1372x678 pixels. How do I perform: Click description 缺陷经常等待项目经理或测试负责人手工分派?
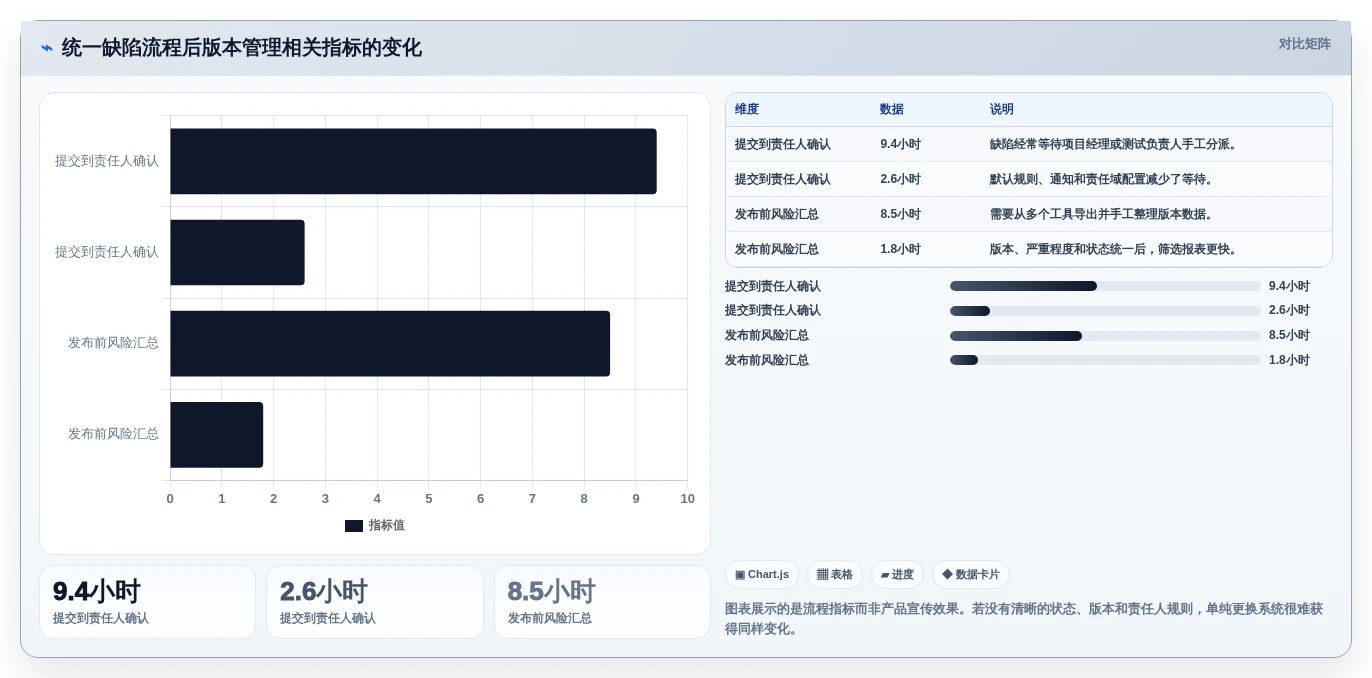tap(1115, 144)
